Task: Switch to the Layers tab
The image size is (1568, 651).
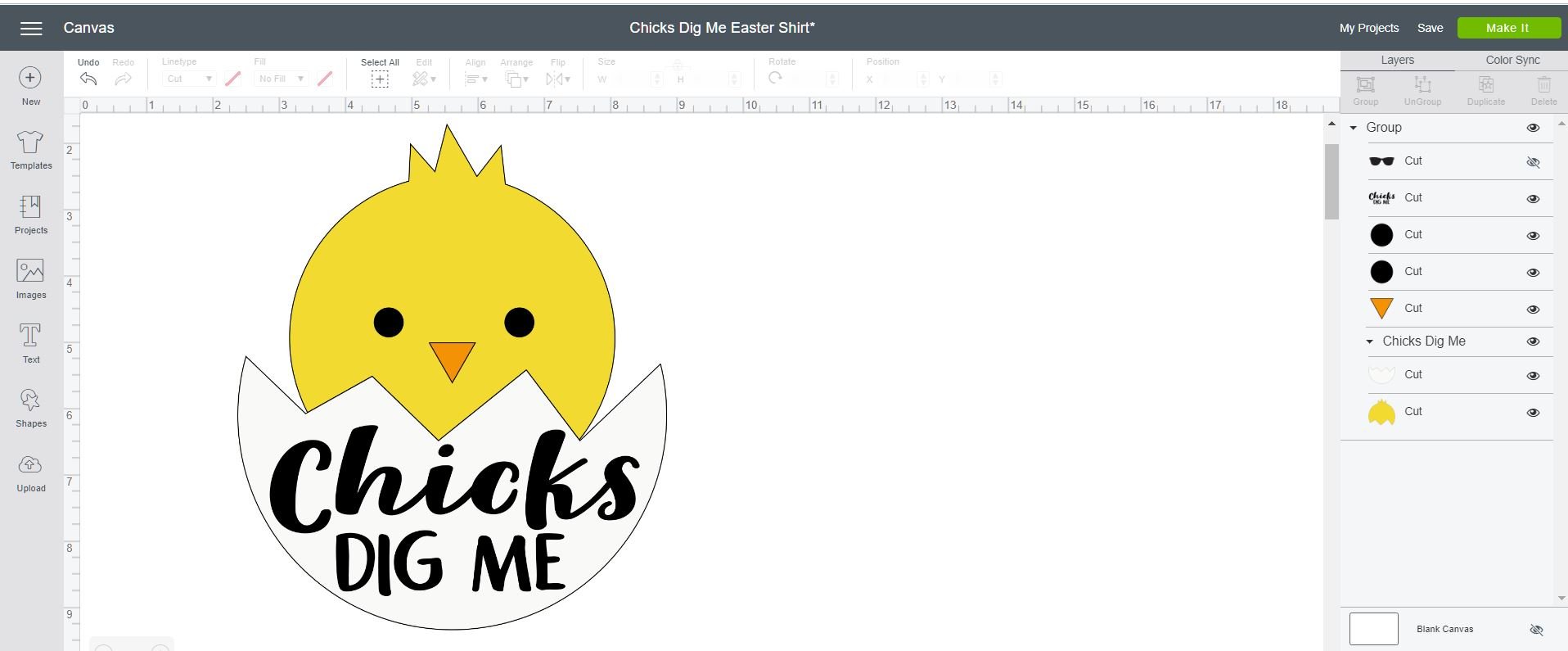Action: click(1397, 61)
